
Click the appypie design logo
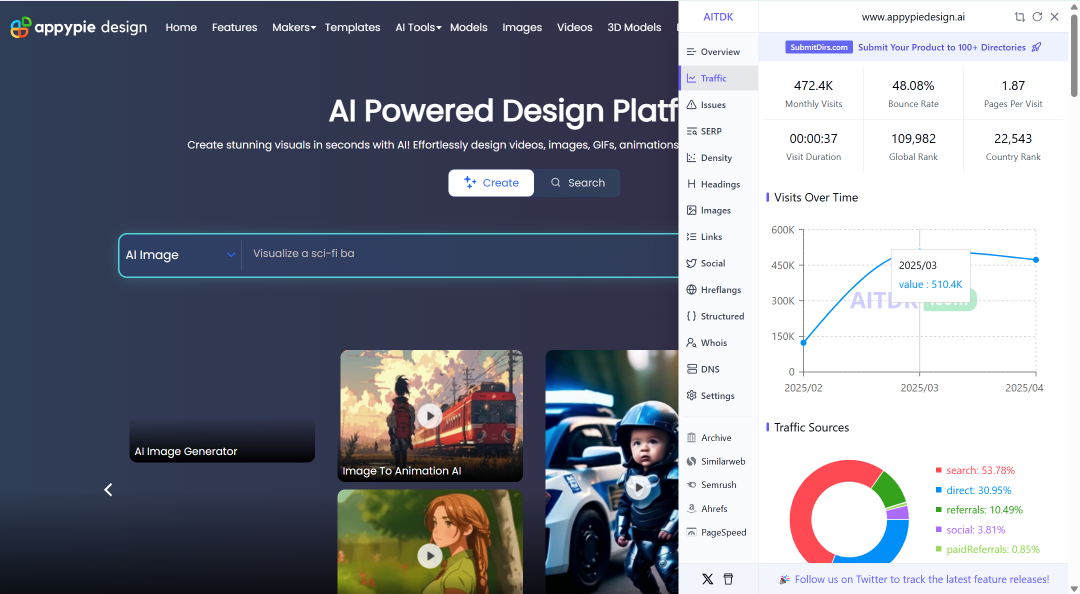pos(79,27)
